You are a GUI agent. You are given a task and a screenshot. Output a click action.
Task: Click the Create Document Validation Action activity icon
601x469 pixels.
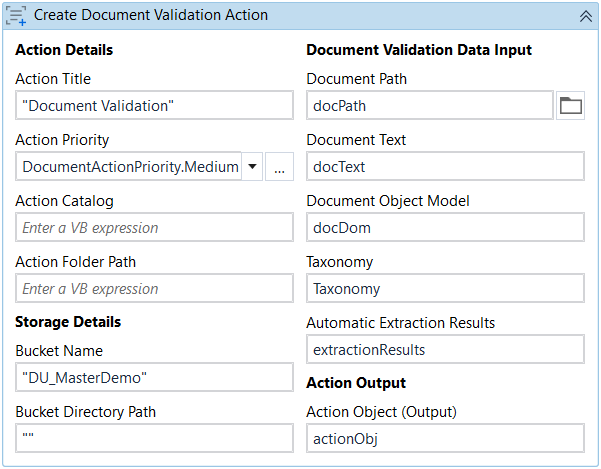(x=17, y=15)
